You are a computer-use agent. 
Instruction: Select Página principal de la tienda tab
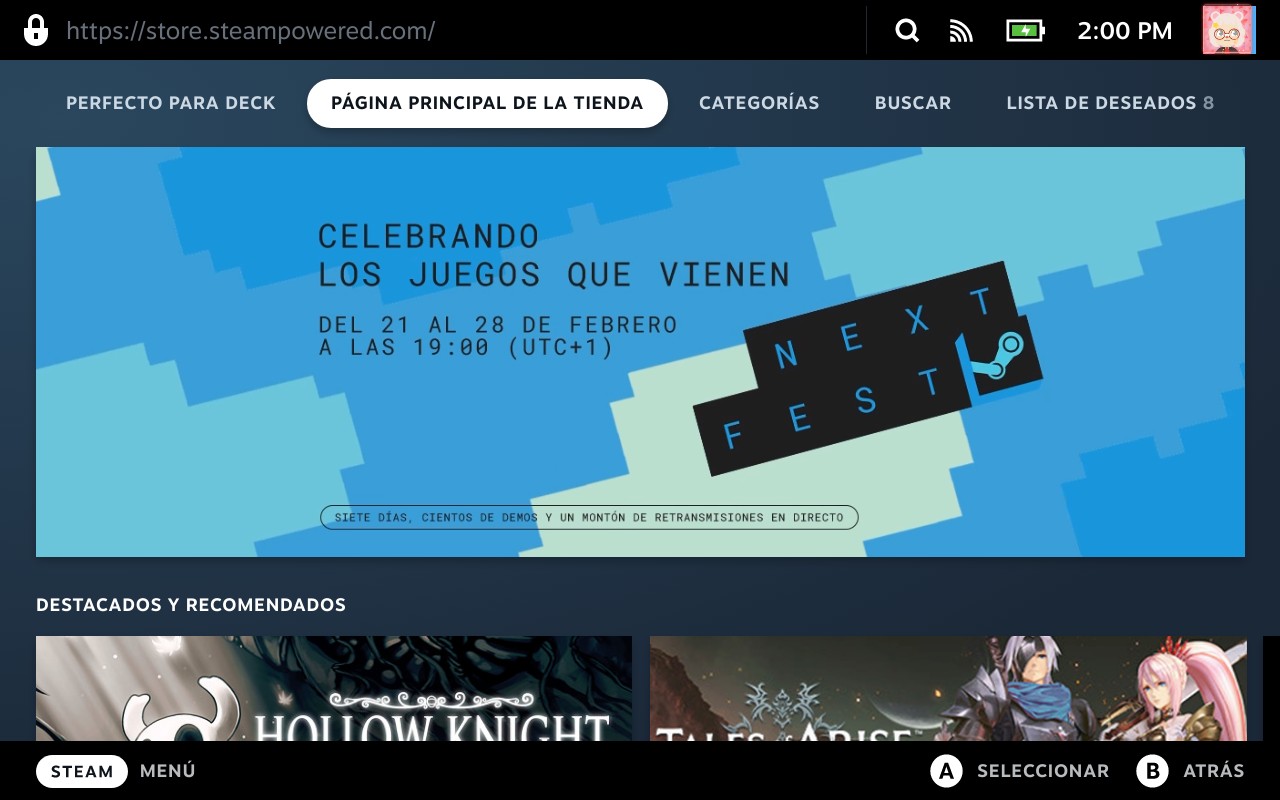(x=487, y=103)
